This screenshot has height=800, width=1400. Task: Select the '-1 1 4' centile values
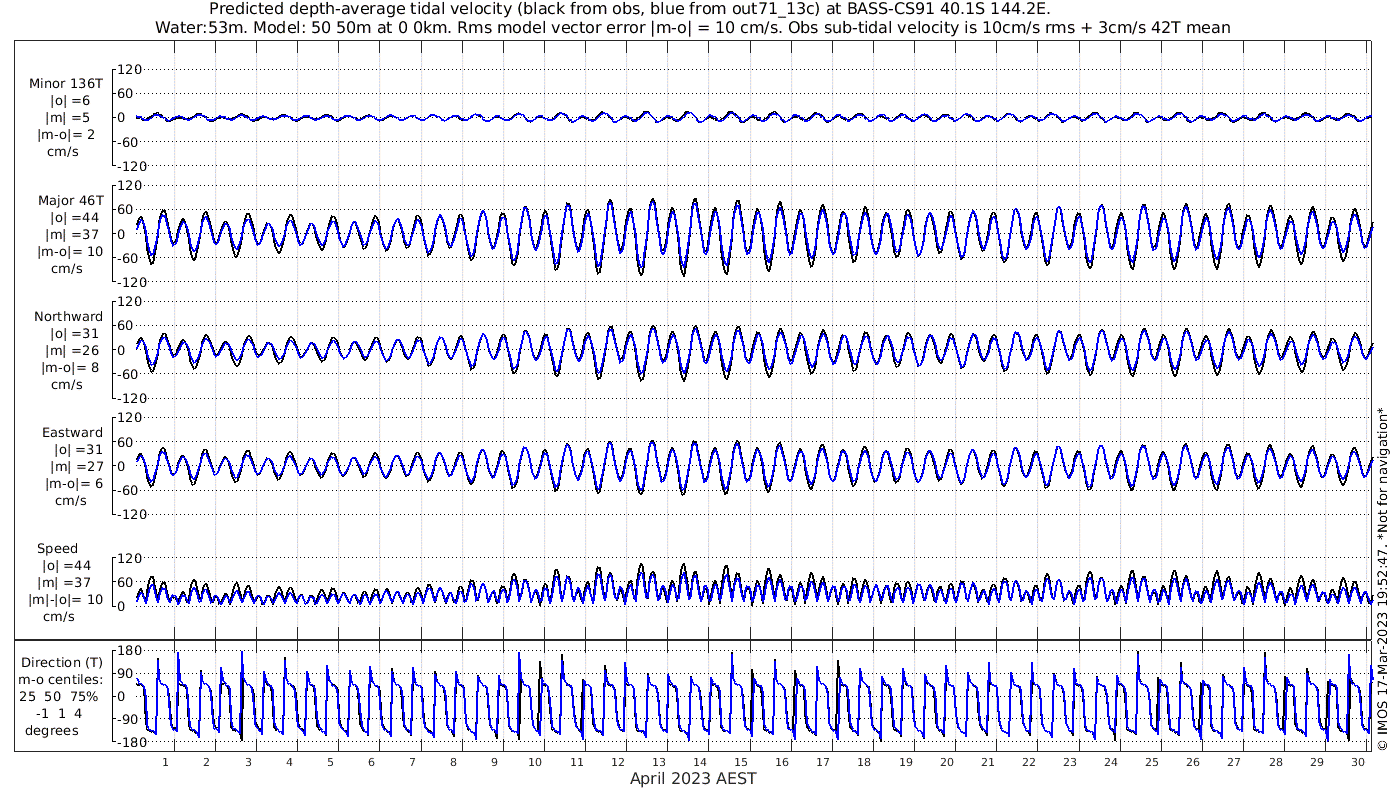click(x=60, y=714)
